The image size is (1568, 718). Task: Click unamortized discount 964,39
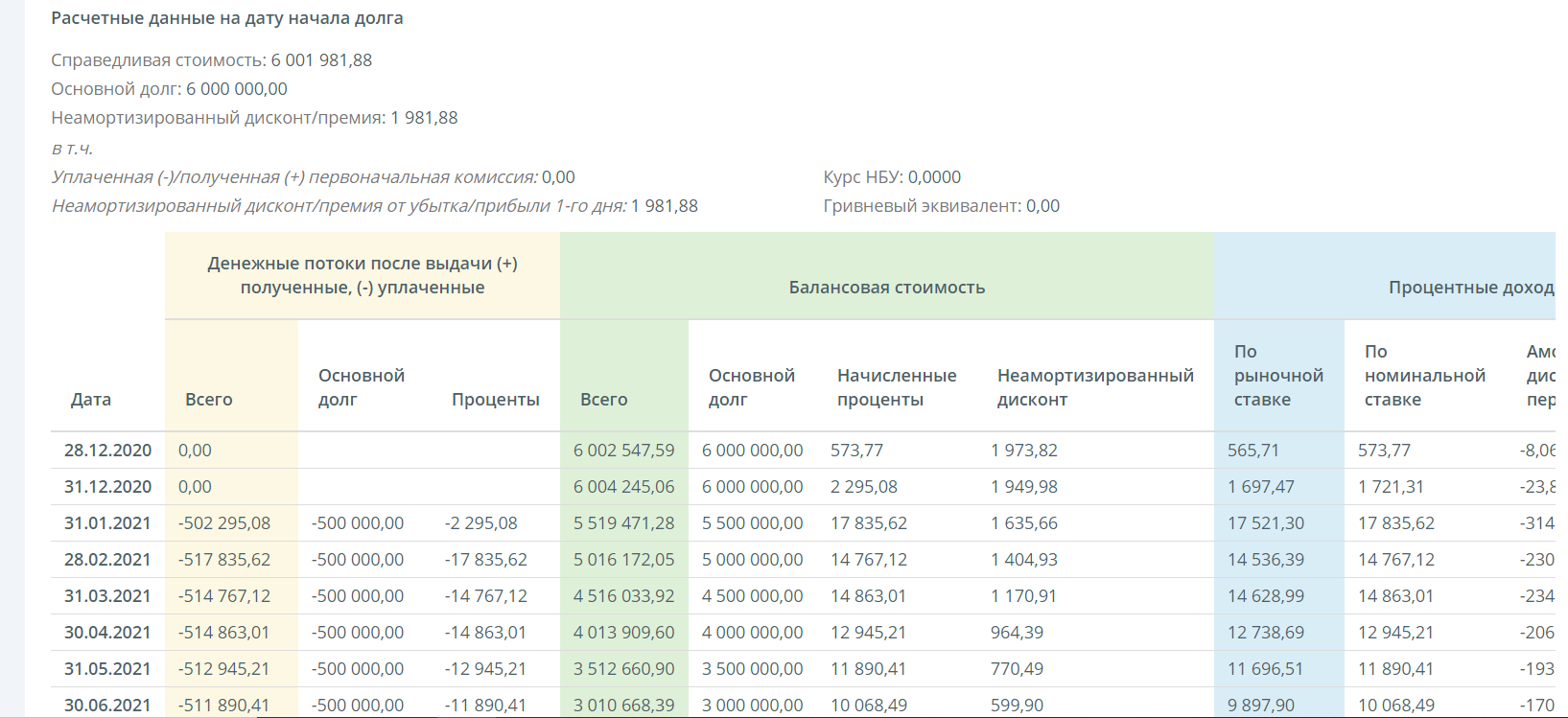[1017, 633]
